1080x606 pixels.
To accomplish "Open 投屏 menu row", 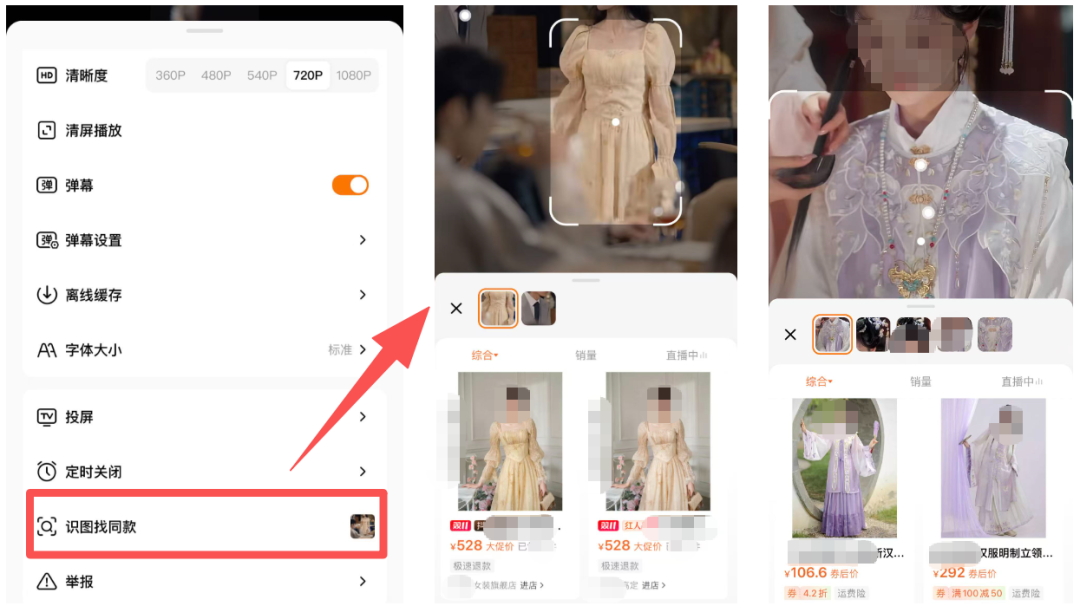I will click(x=205, y=417).
